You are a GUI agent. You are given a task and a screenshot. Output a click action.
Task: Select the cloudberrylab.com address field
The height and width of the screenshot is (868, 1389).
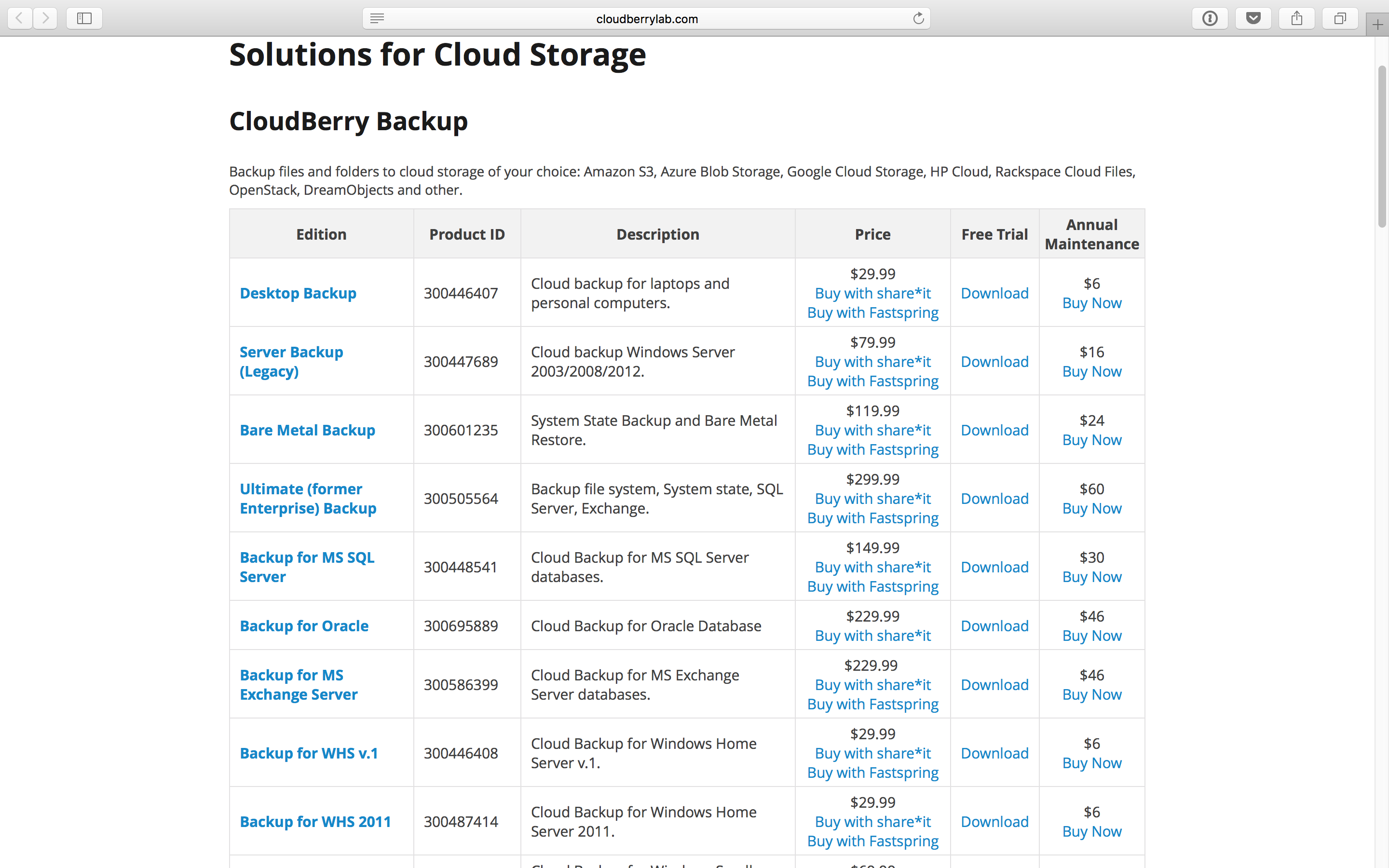(x=646, y=18)
